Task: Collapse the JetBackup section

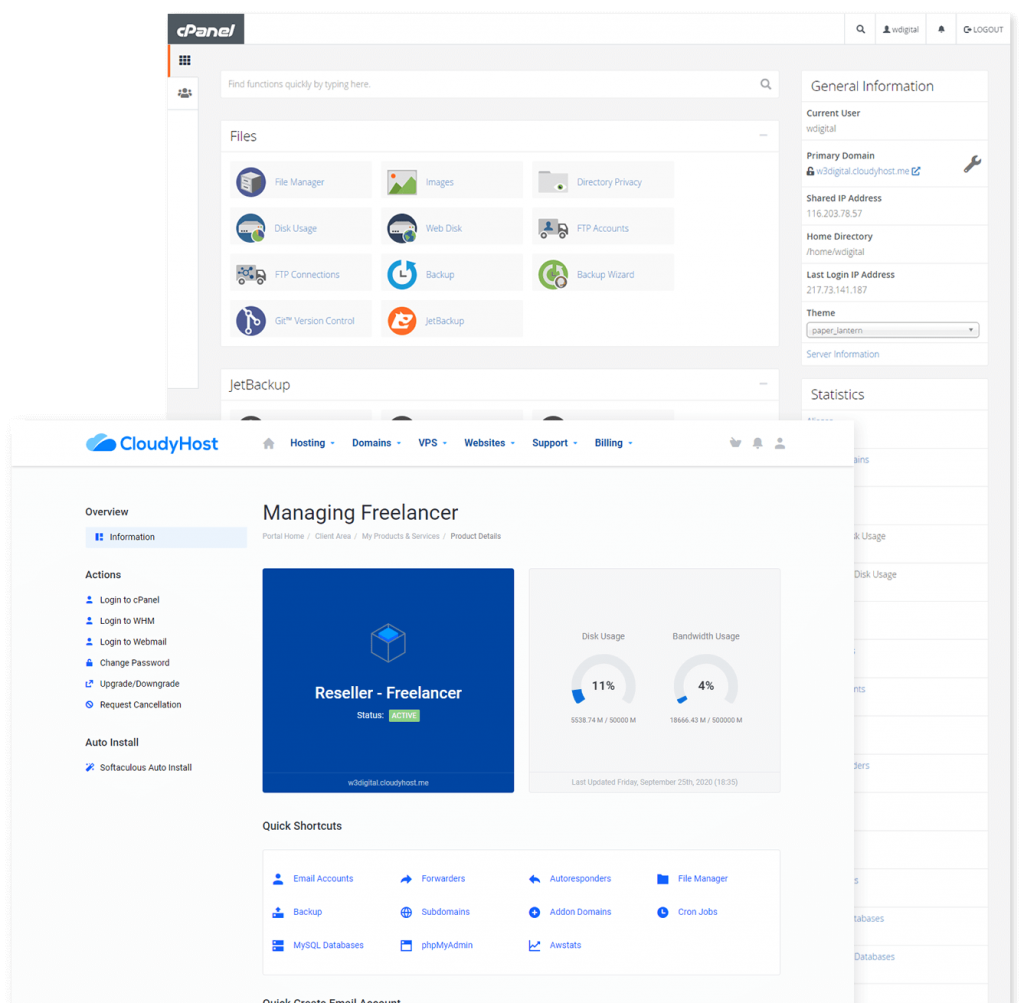Action: point(763,384)
